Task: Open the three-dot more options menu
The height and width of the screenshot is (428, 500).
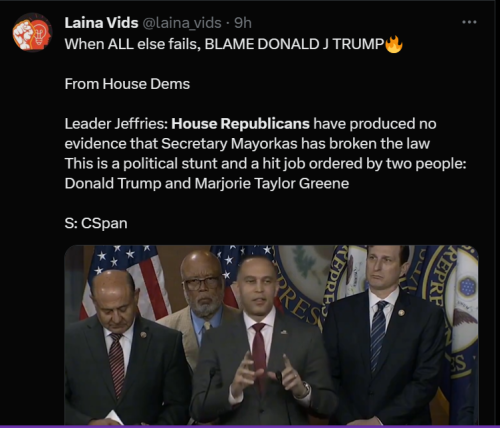Action: (469, 22)
